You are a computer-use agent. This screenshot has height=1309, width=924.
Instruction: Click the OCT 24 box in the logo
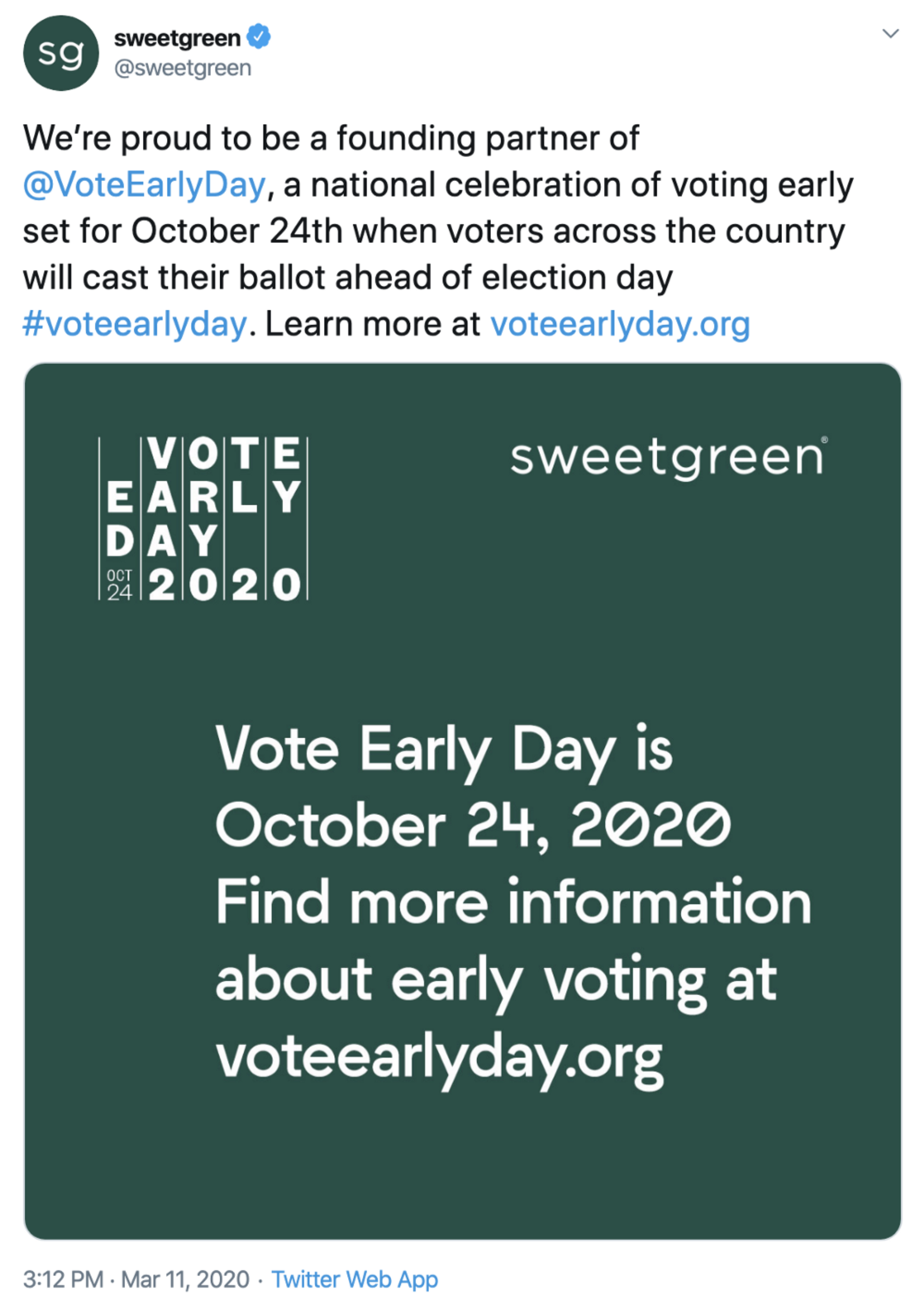(x=120, y=584)
